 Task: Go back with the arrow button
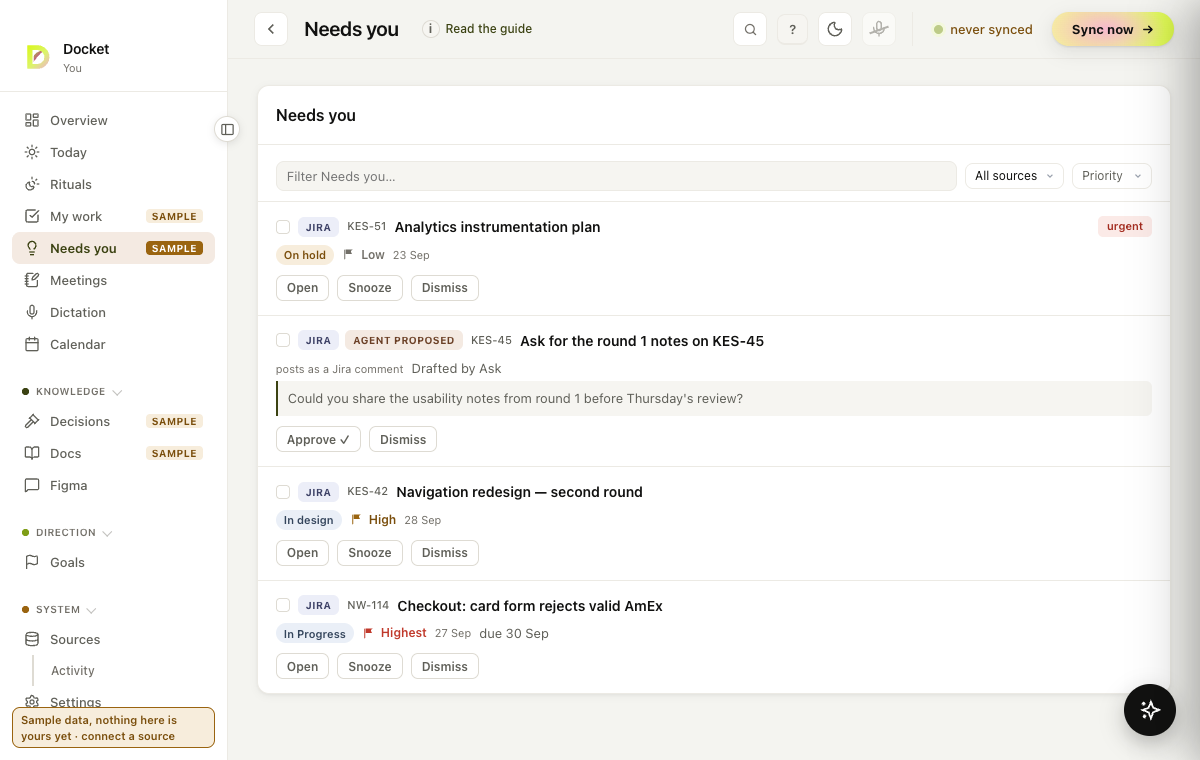(x=271, y=29)
